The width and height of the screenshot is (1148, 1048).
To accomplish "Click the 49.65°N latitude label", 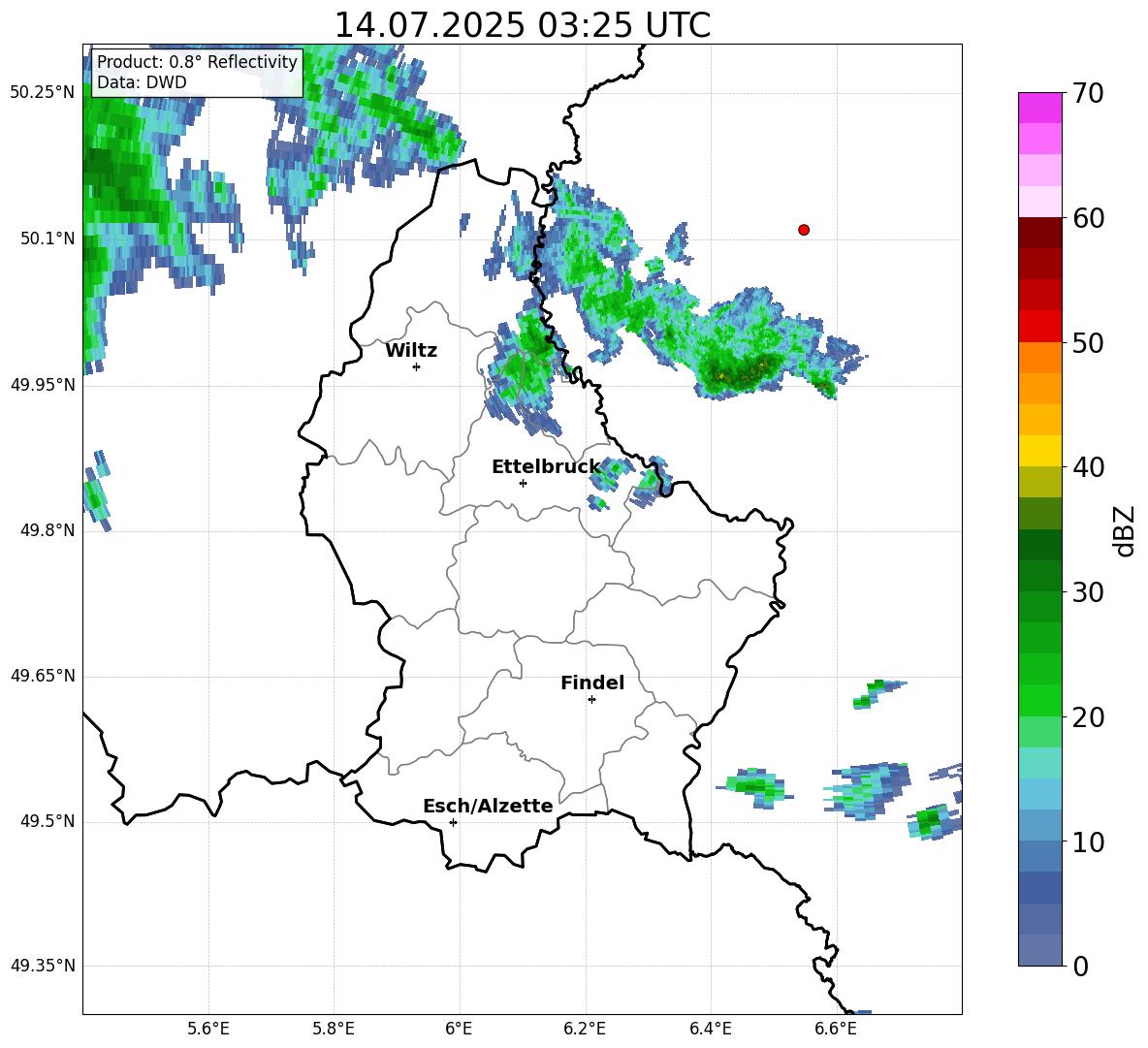I will coord(42,676).
